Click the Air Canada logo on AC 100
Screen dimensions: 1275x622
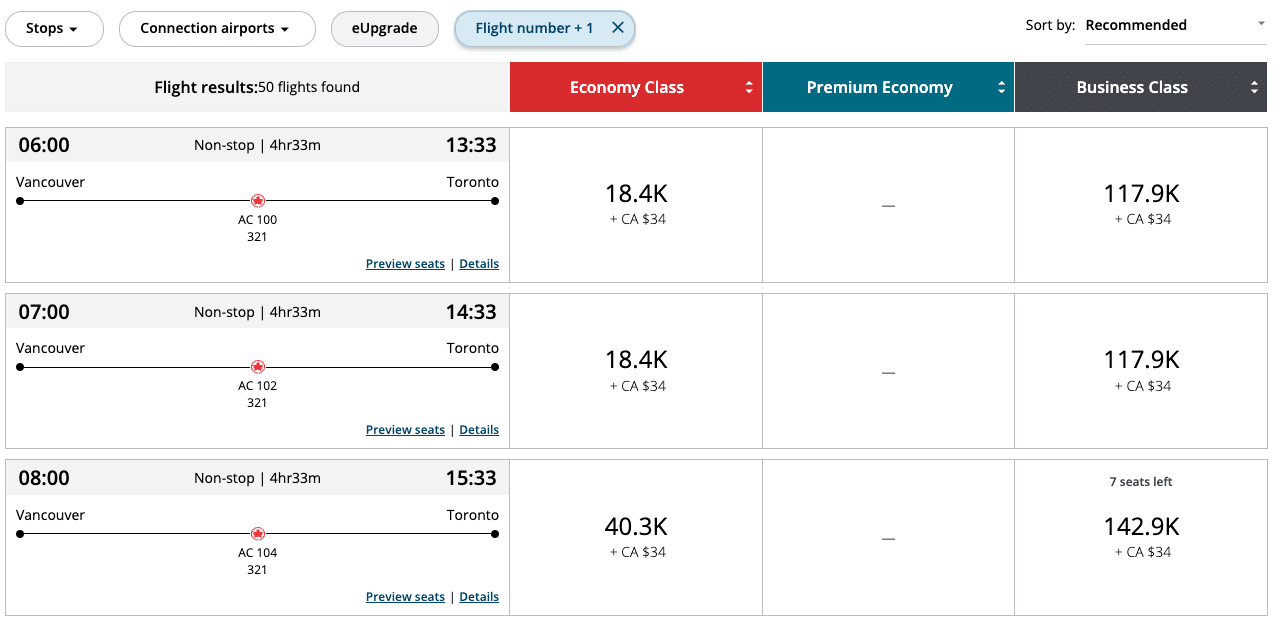tap(258, 201)
